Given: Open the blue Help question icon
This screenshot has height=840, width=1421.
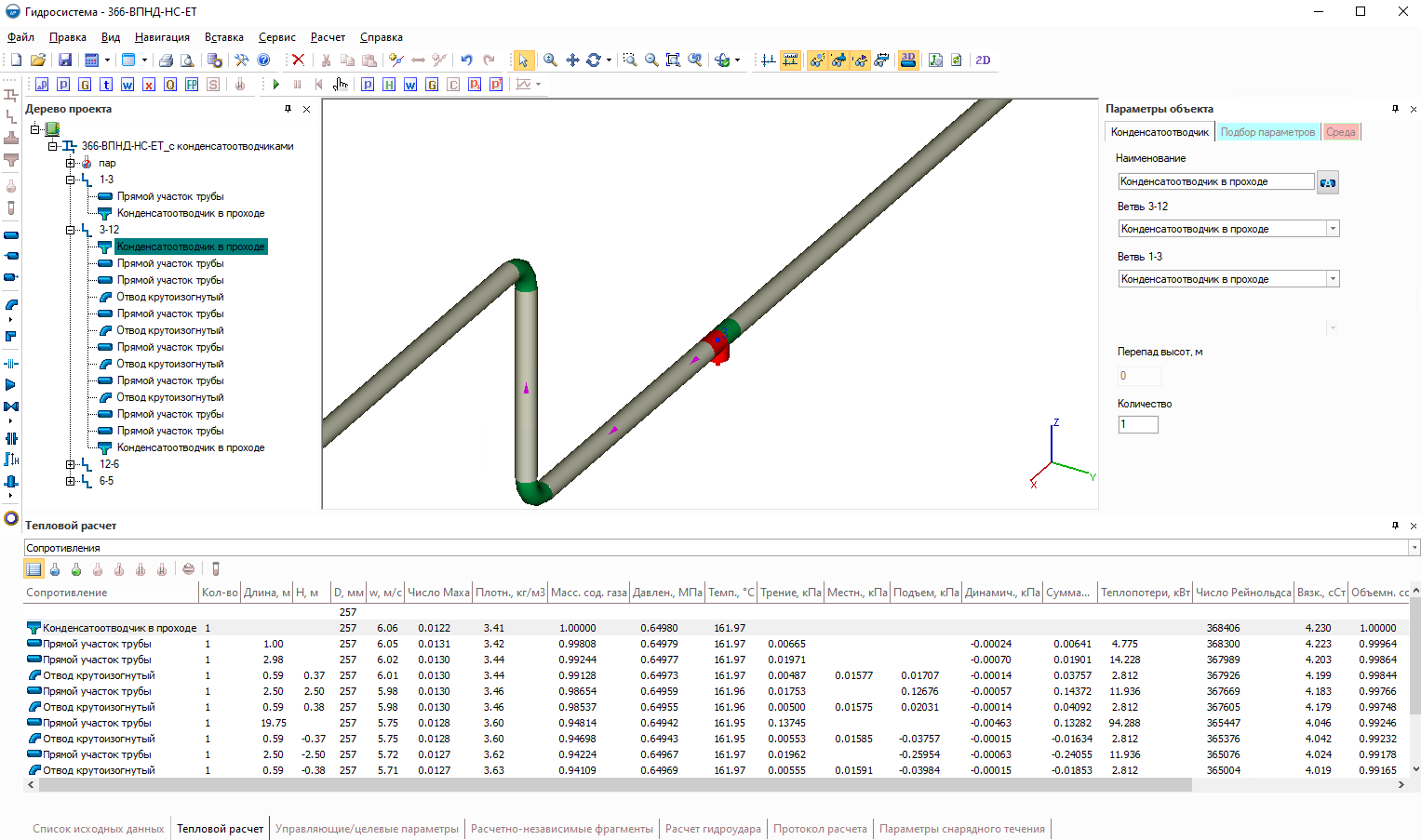Looking at the screenshot, I should (263, 60).
